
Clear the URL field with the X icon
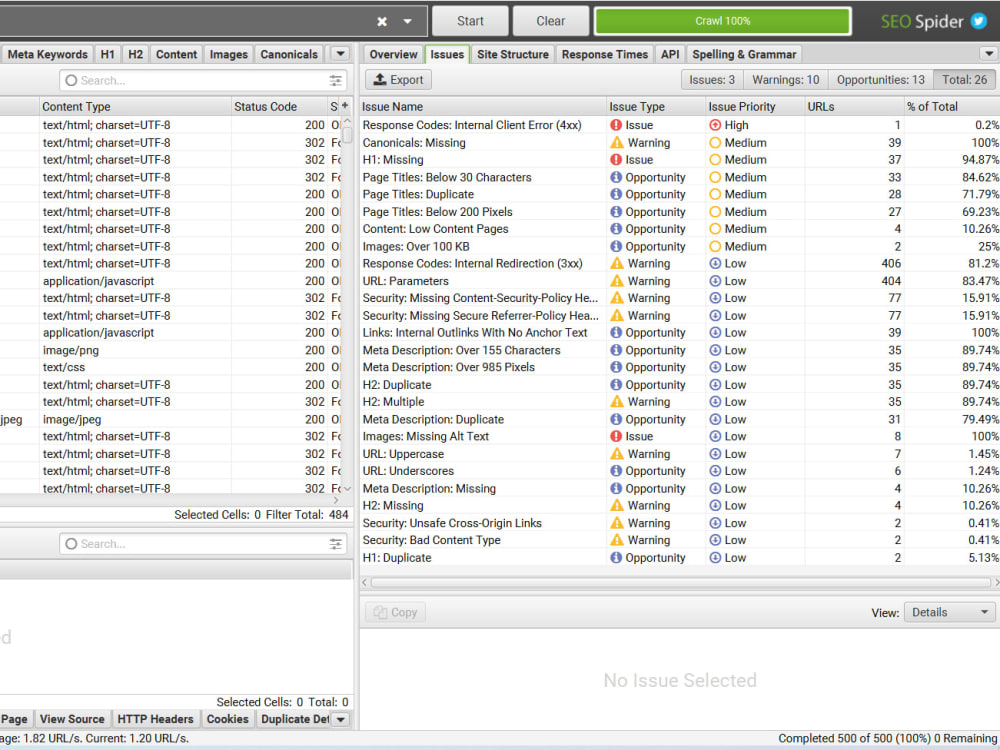[x=382, y=22]
